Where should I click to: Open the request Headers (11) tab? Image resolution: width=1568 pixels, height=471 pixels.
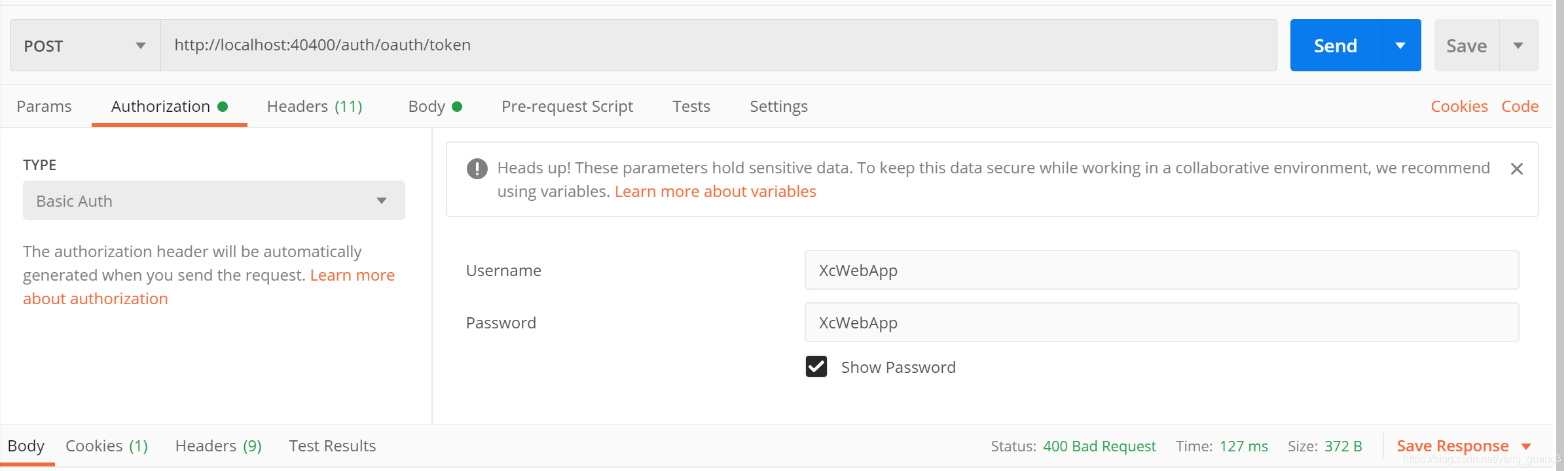(314, 107)
